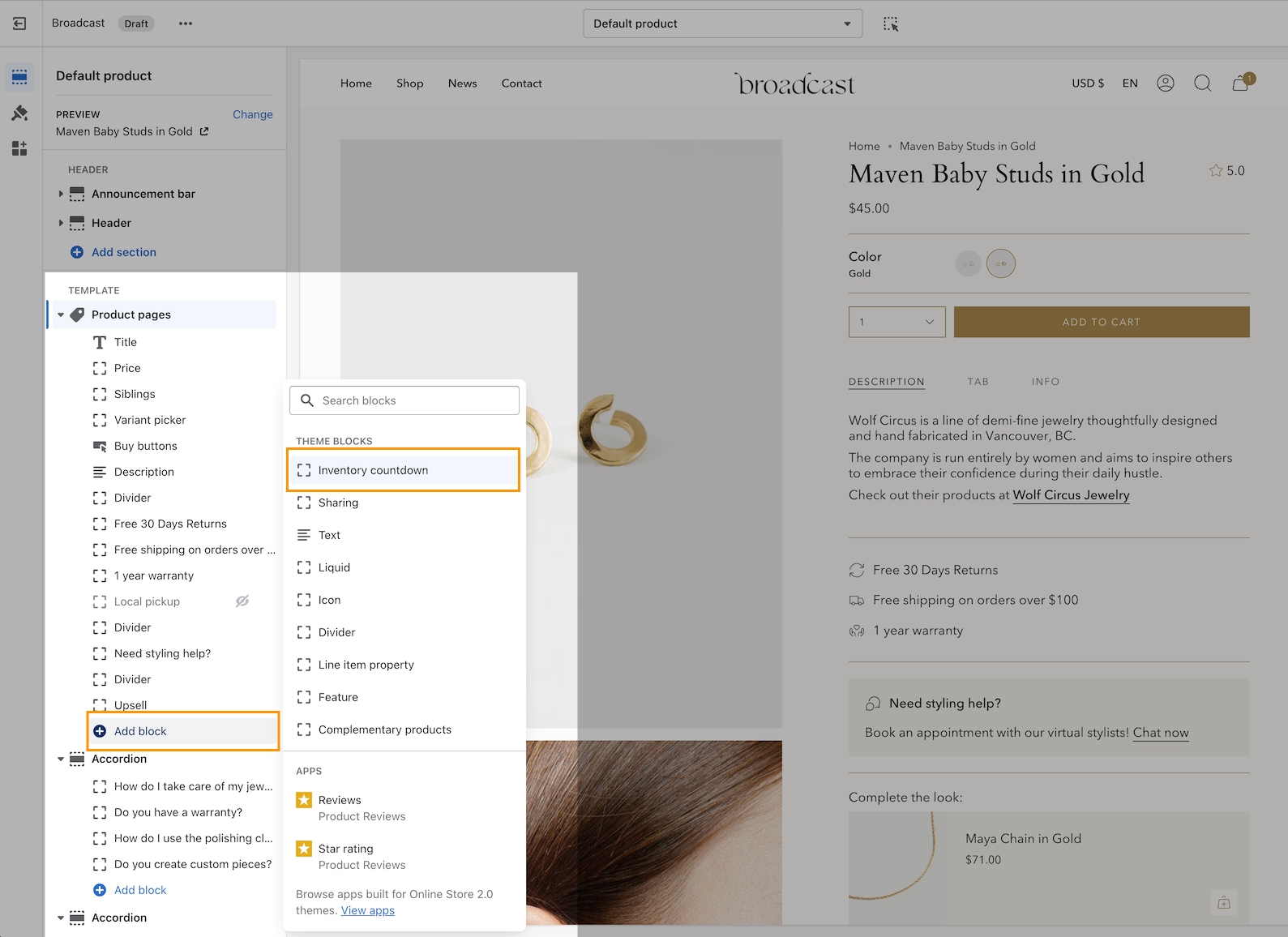Open the storefront search icon

(1202, 83)
